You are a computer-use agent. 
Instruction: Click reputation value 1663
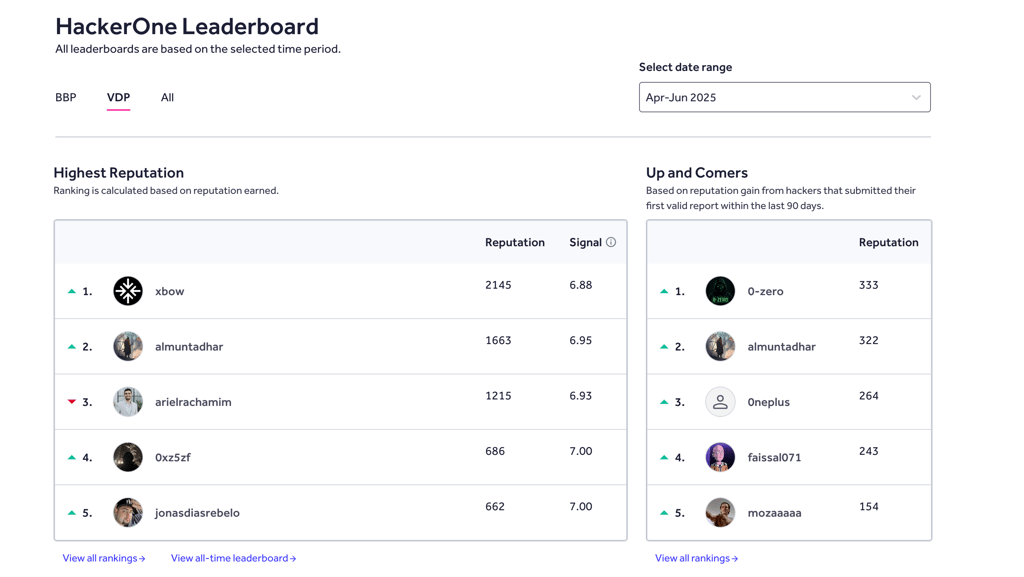pyautogui.click(x=498, y=341)
